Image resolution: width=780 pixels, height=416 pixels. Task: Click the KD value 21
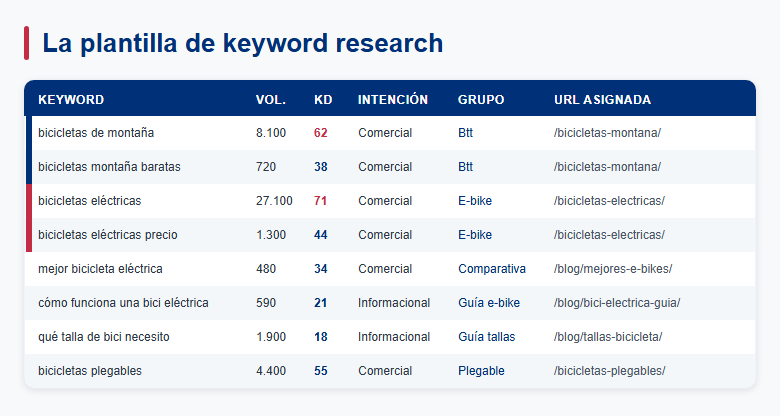point(321,303)
